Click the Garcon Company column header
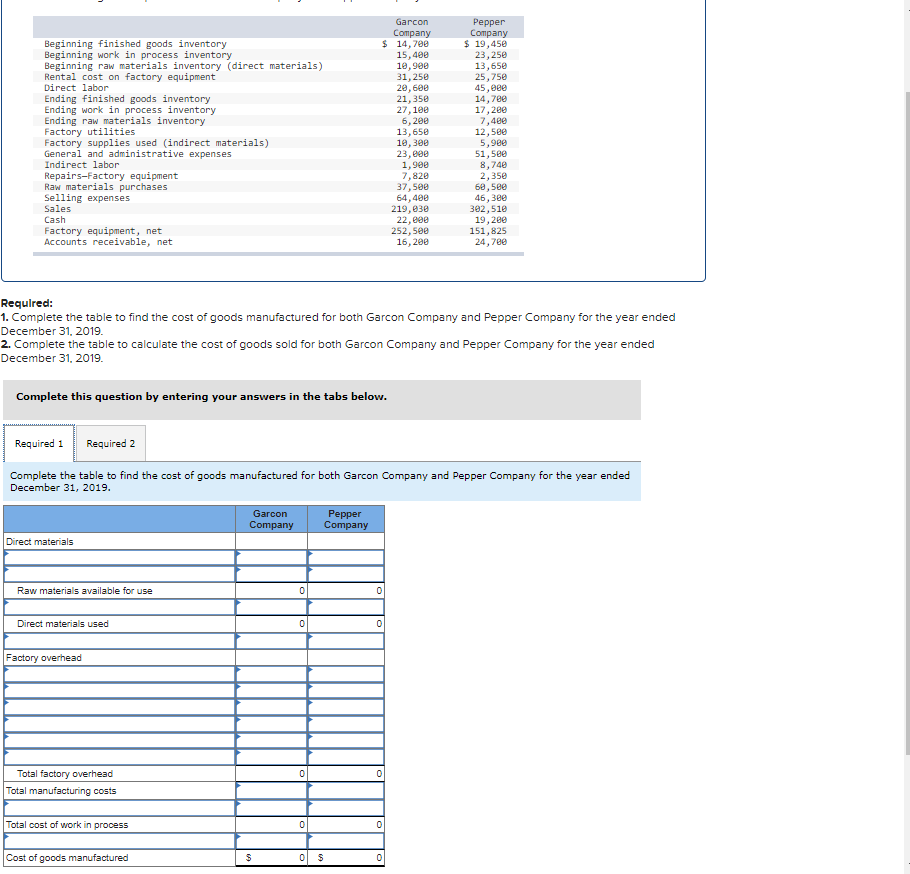The width and height of the screenshot is (910, 874). pos(270,518)
